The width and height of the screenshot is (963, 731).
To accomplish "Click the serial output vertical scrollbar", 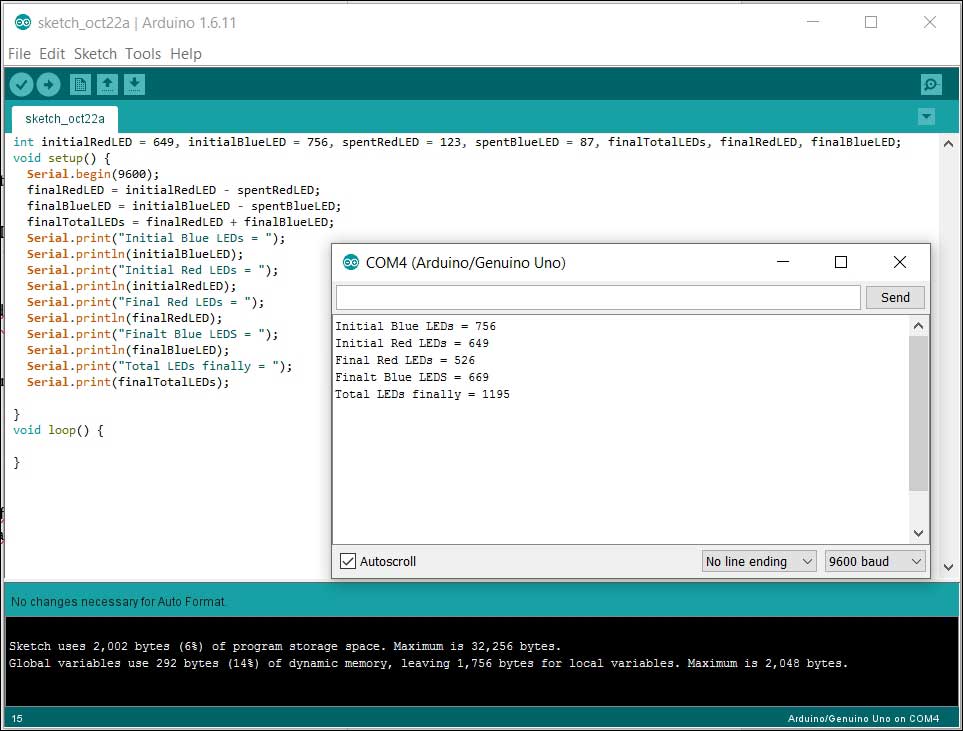I will (918, 412).
